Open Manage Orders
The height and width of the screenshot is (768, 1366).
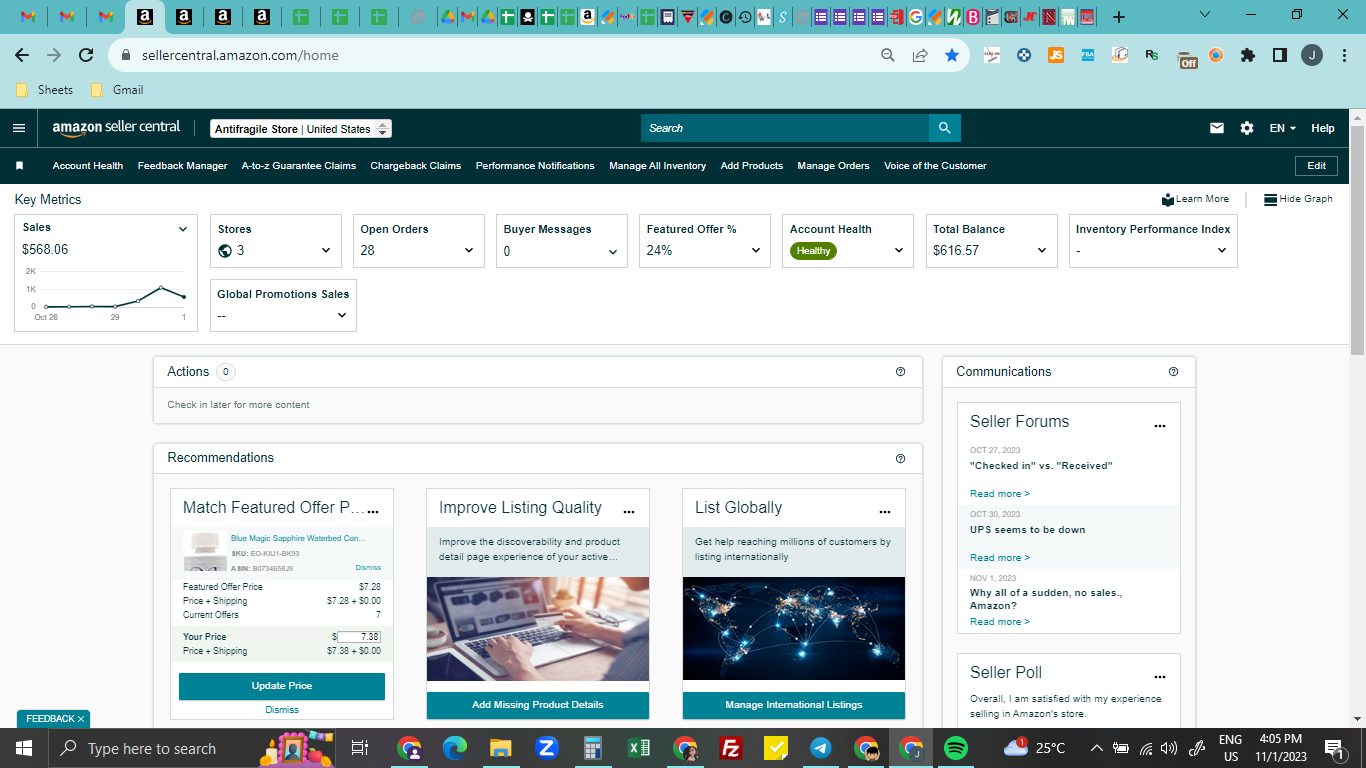click(834, 166)
